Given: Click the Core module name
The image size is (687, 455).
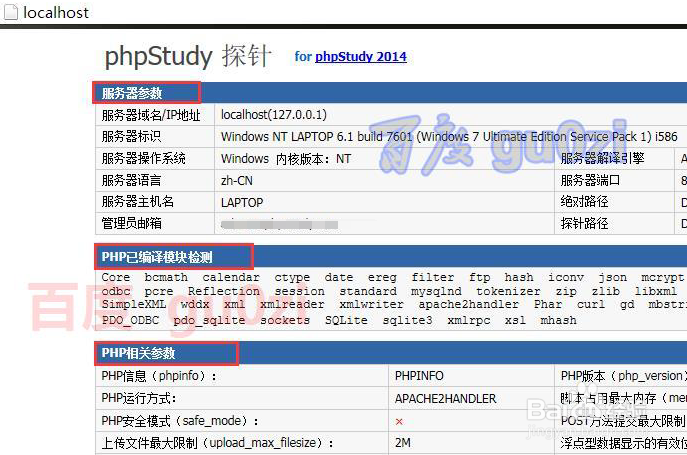Looking at the screenshot, I should point(116,277).
